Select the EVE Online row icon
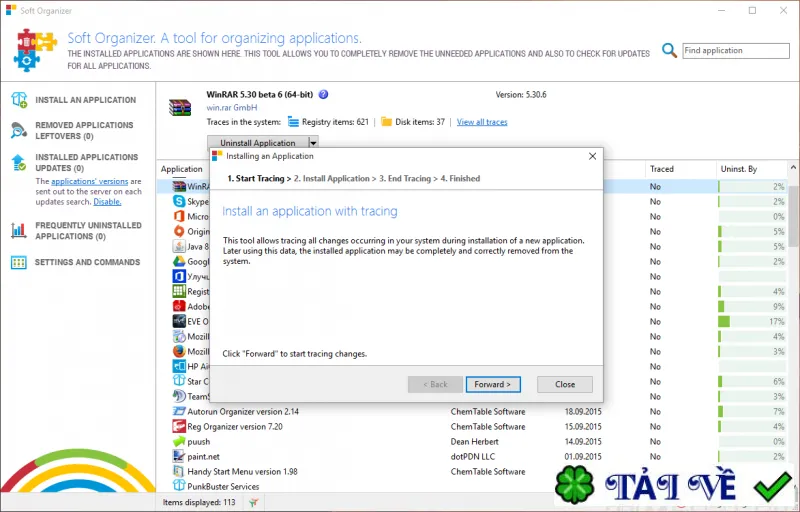Viewport: 800px width, 512px height. pyautogui.click(x=179, y=321)
